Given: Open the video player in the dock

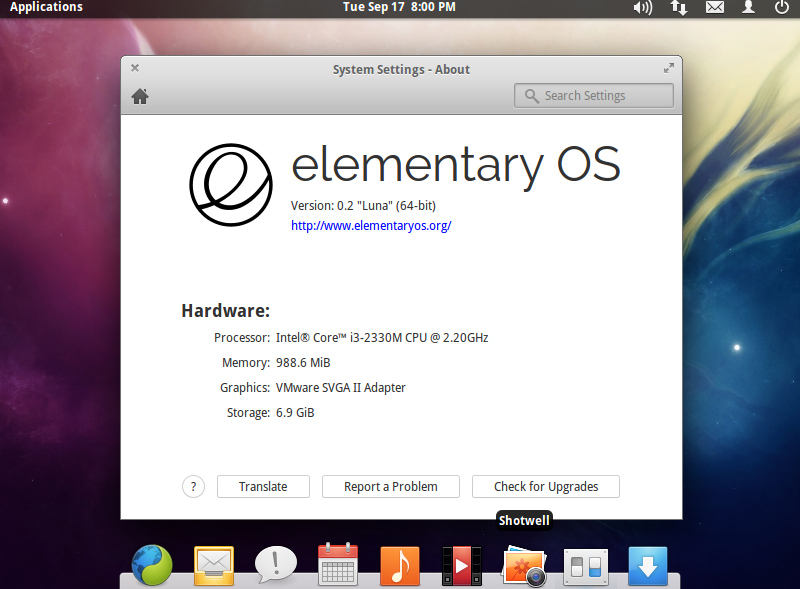Looking at the screenshot, I should (x=462, y=566).
